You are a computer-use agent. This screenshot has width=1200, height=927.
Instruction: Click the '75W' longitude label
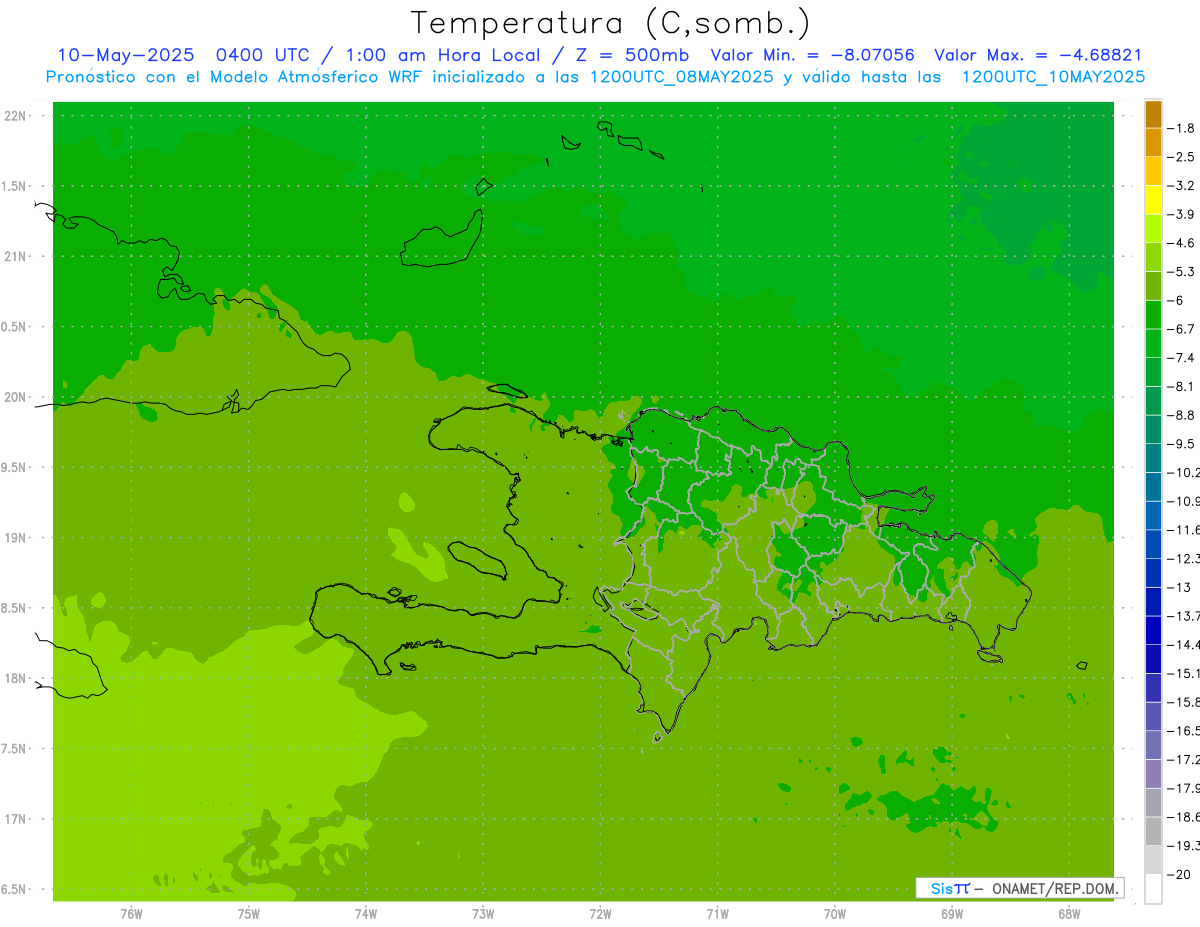[x=249, y=914]
